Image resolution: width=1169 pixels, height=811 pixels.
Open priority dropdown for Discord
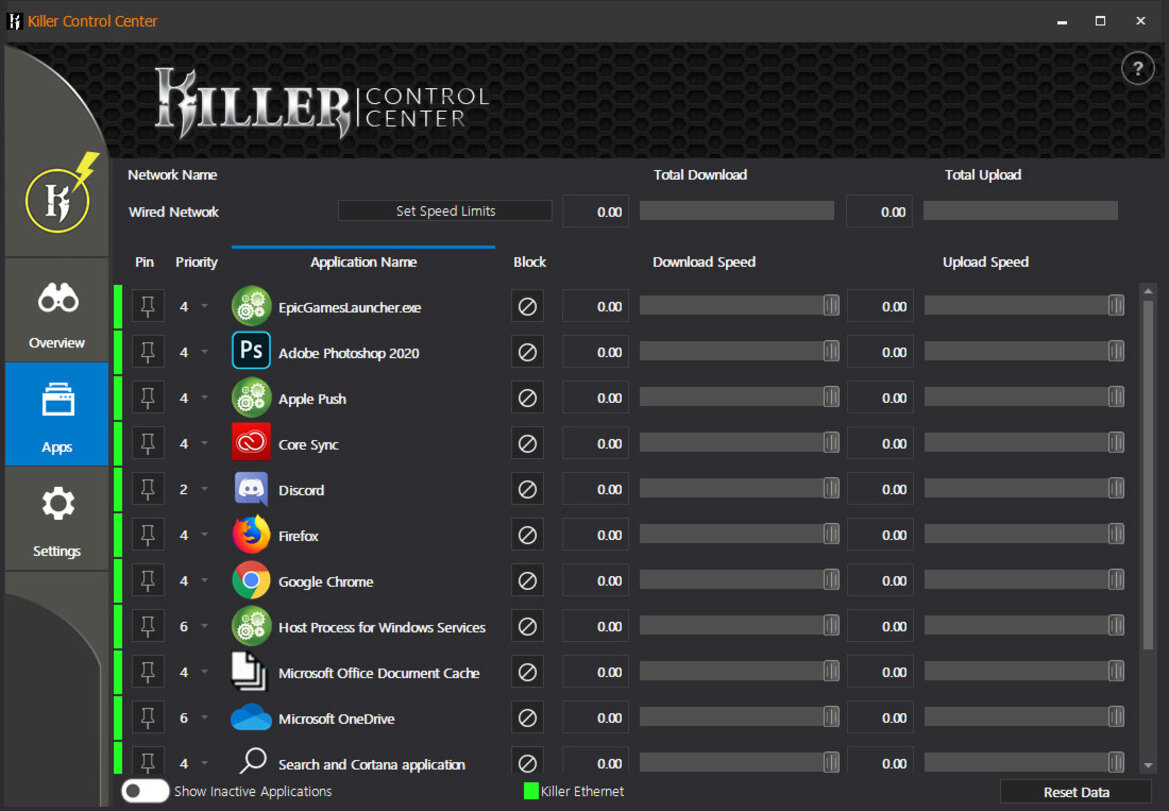(x=204, y=489)
